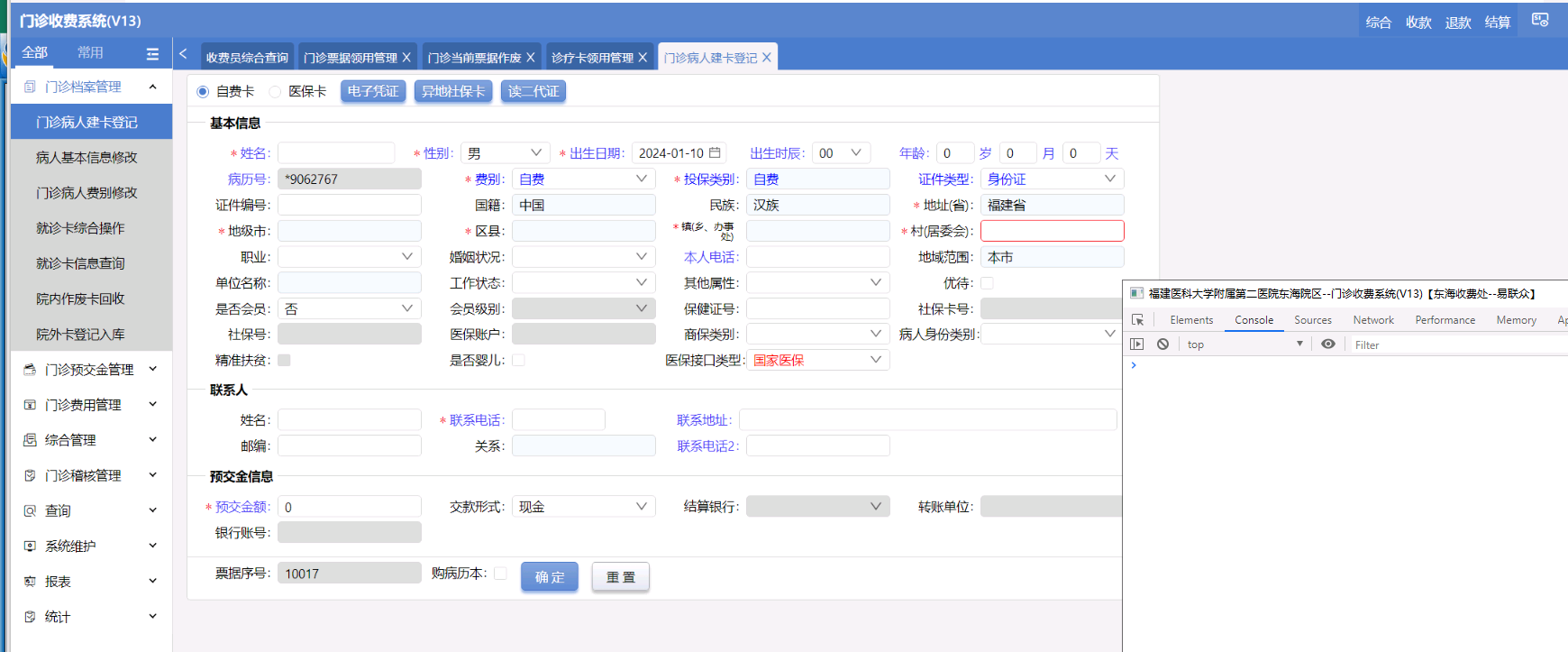The width and height of the screenshot is (1568, 652).
Task: Click the back arrow left of the tab strip
Action: tap(183, 54)
